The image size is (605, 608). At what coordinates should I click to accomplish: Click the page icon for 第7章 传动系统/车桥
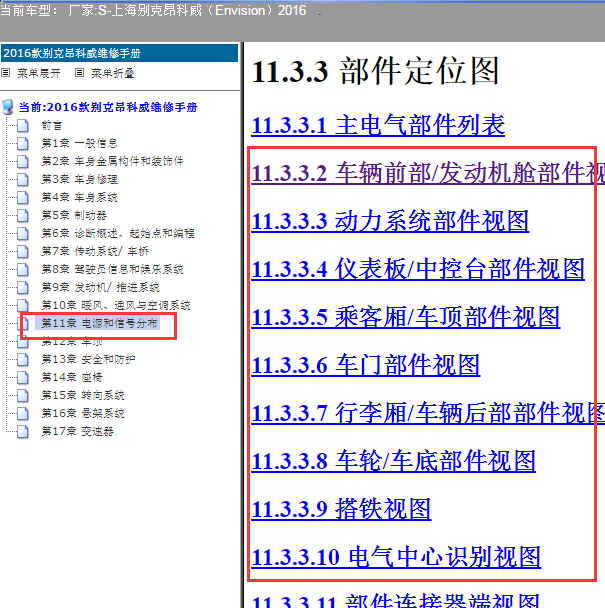click(x=22, y=251)
